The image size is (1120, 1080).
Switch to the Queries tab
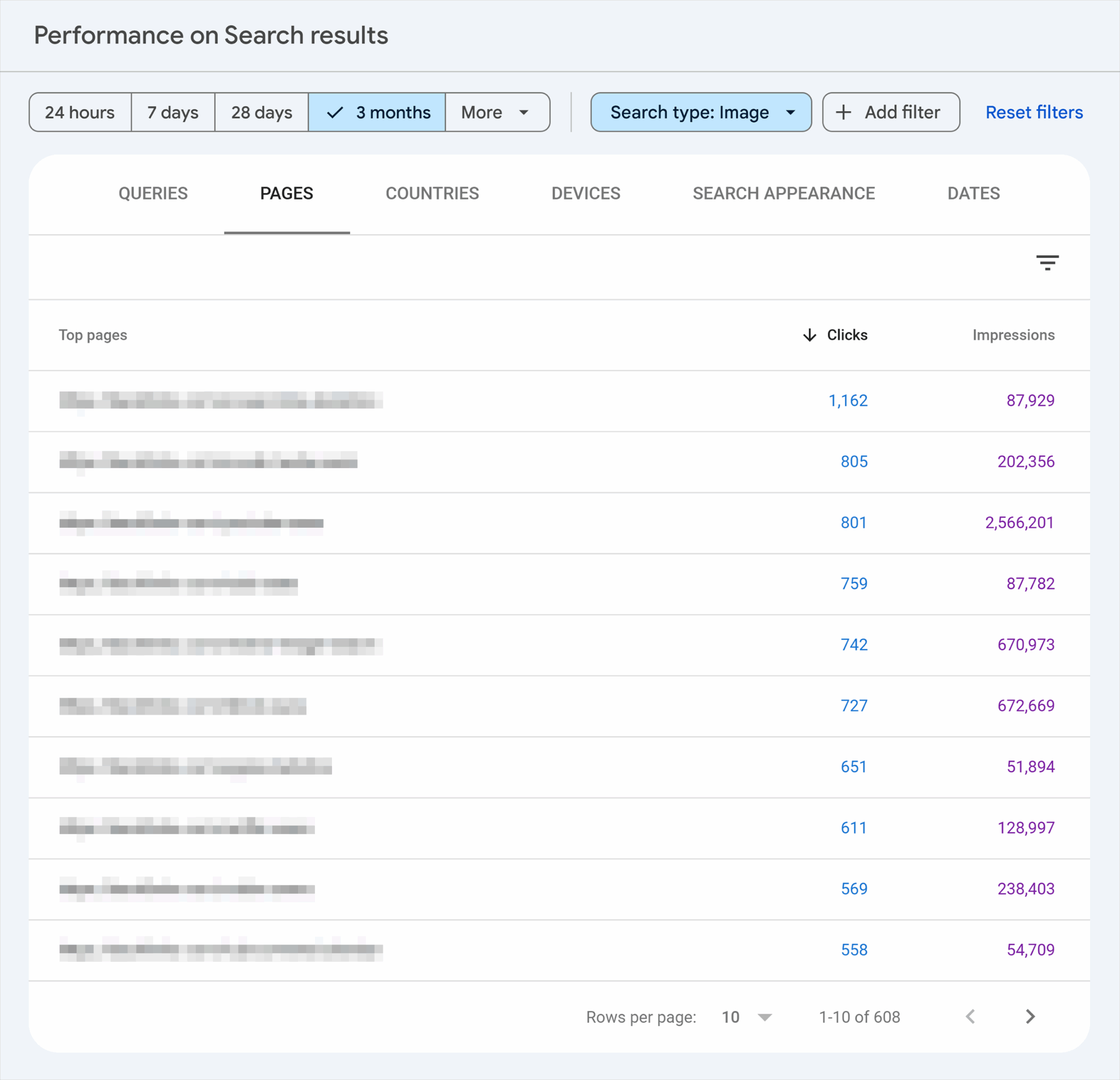[x=153, y=194]
